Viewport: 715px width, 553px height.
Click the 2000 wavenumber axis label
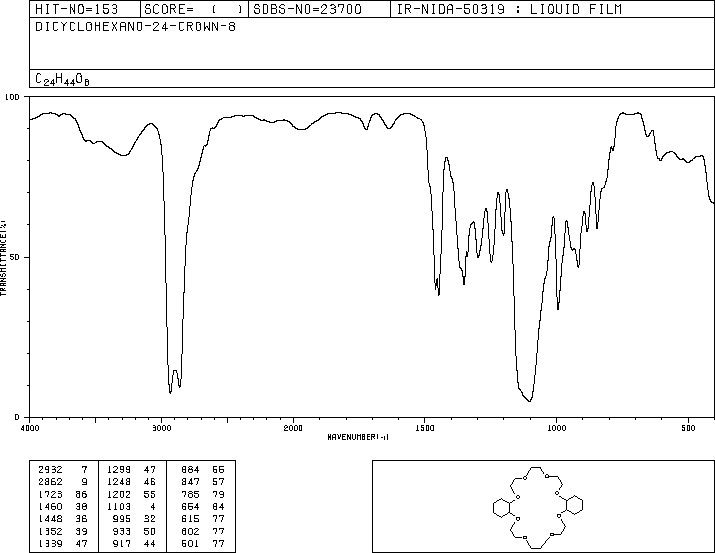pyautogui.click(x=293, y=428)
